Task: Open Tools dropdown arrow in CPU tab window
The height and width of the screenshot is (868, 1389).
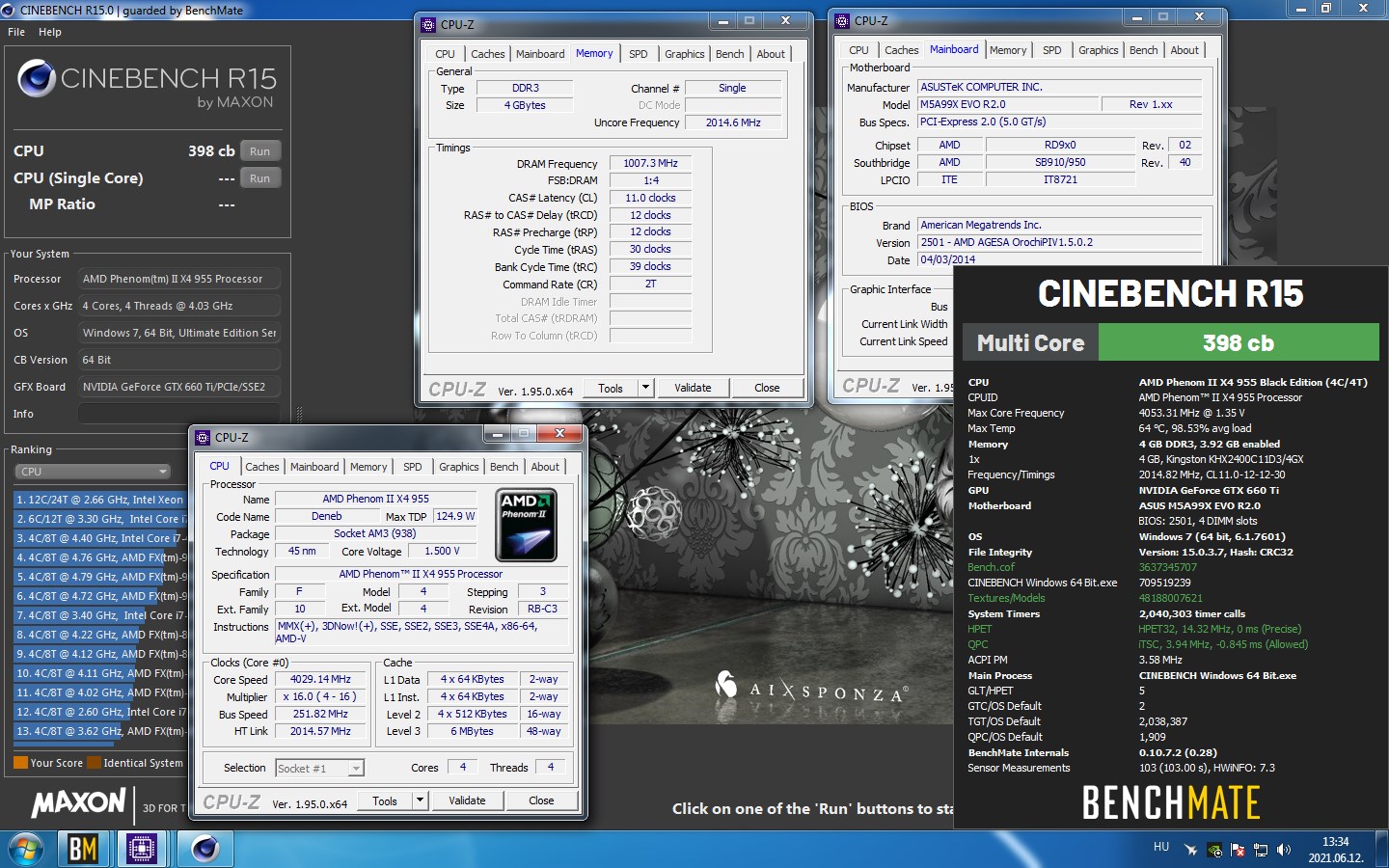Action: [x=420, y=800]
